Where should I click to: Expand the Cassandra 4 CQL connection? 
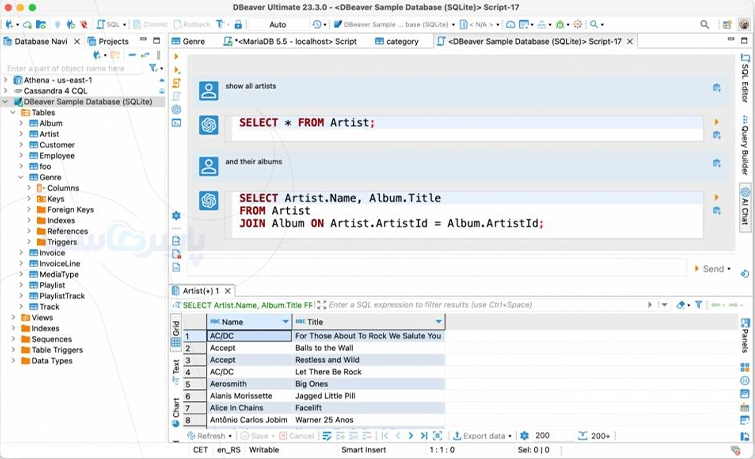point(5,91)
